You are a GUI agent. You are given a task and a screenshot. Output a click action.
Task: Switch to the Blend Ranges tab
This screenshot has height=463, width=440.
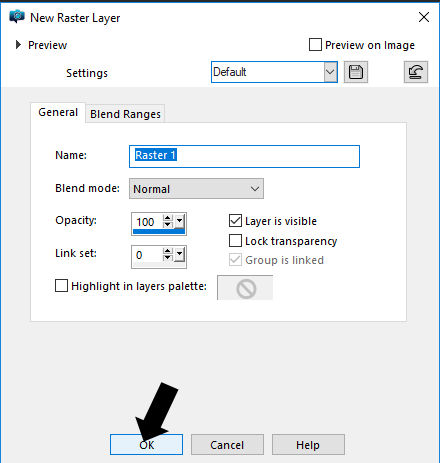(x=125, y=114)
